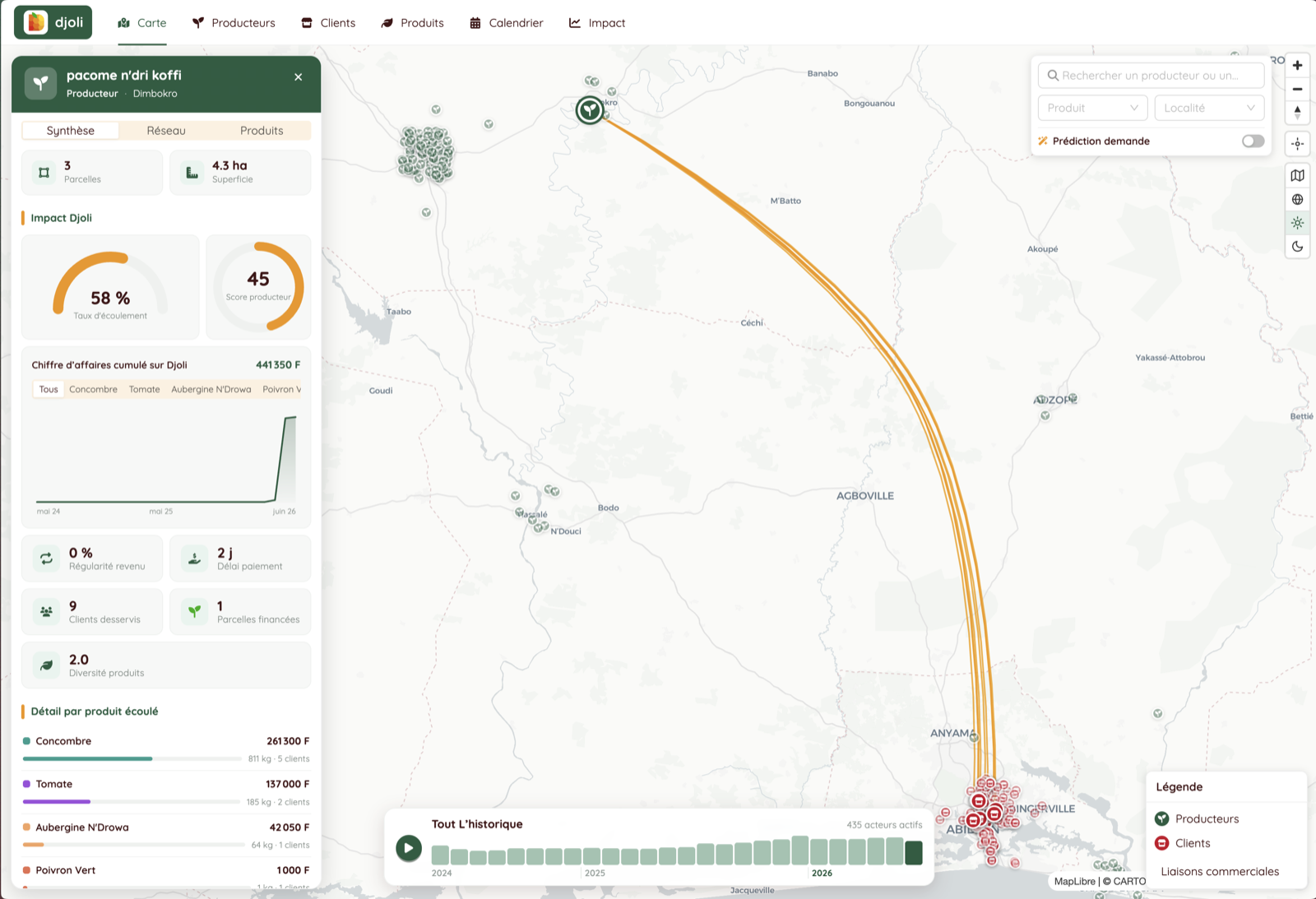
Task: Zoom out with the minus icon
Action: [1297, 89]
